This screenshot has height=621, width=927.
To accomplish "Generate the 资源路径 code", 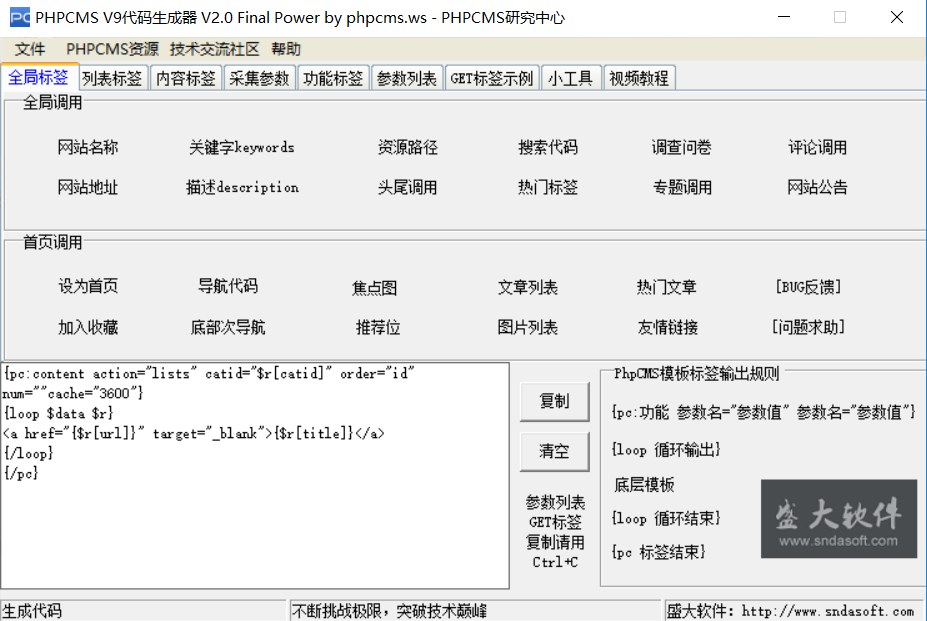I will pos(408,147).
